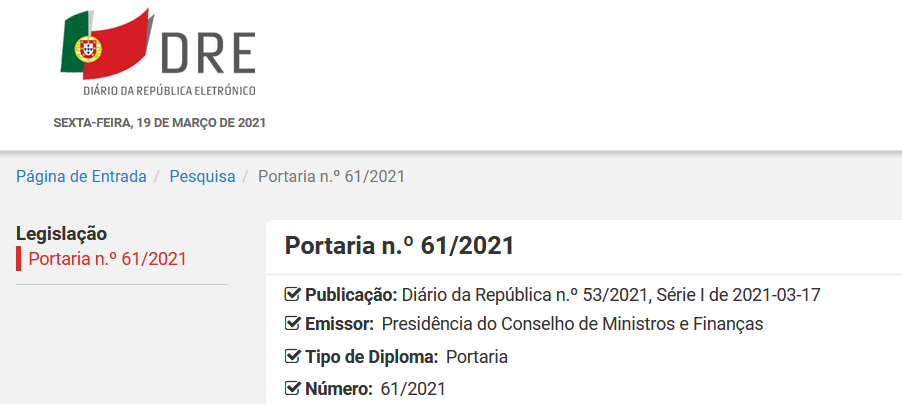
Task: Click the Legislação sidebar heading
Action: [62, 234]
